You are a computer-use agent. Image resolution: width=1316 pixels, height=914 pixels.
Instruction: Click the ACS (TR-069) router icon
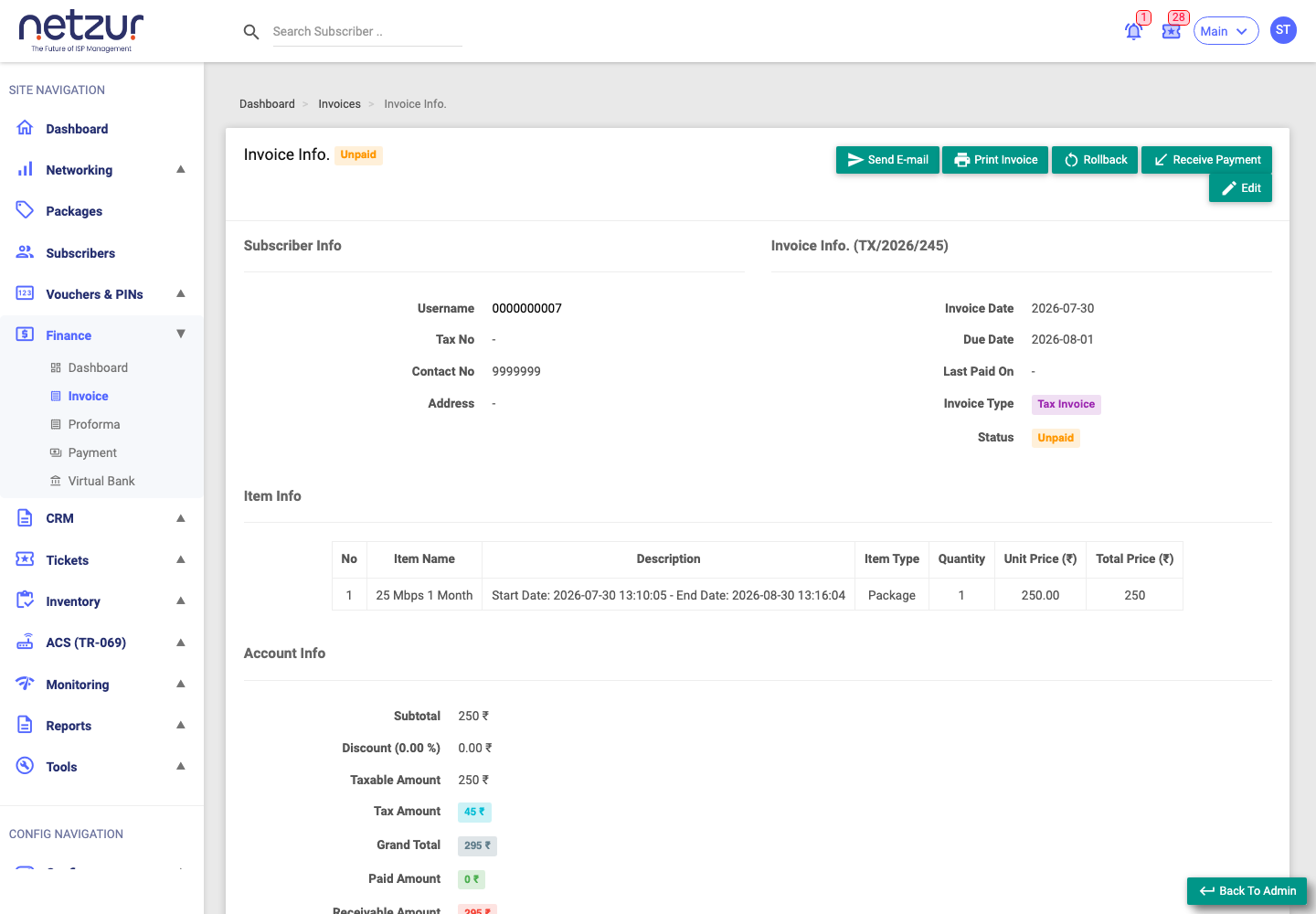tap(25, 642)
